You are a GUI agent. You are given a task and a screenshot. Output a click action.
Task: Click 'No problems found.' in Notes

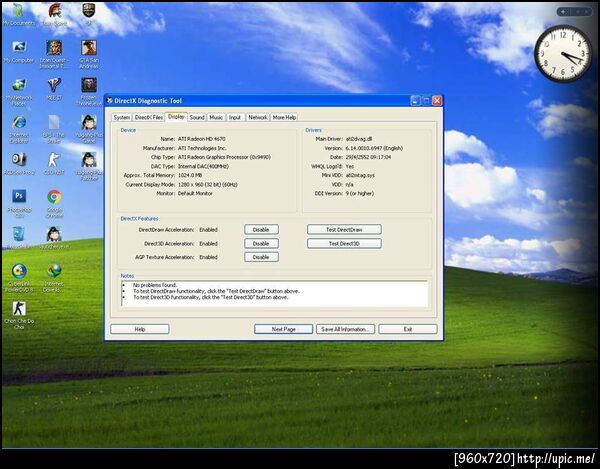pyautogui.click(x=155, y=285)
